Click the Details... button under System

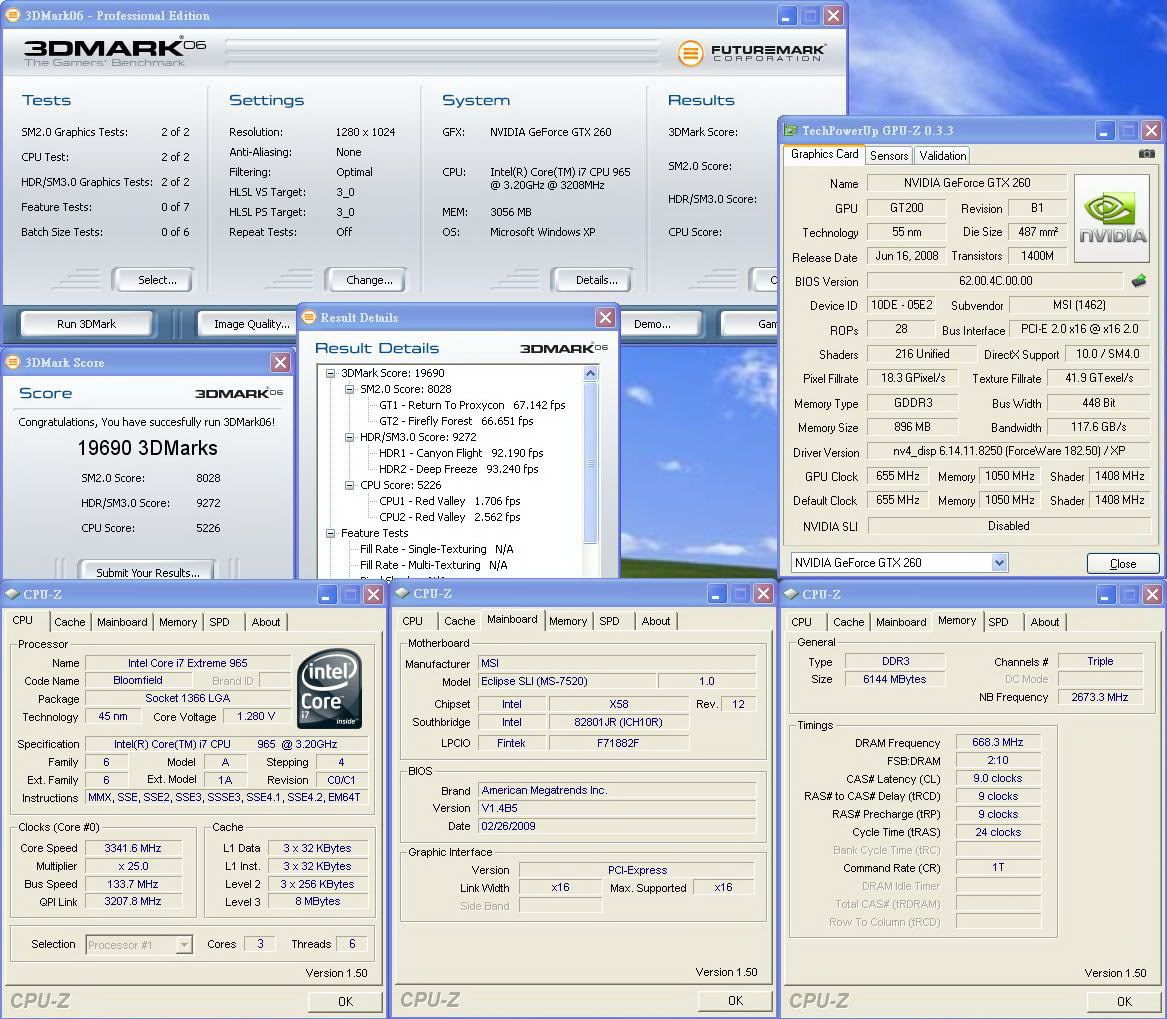(592, 280)
